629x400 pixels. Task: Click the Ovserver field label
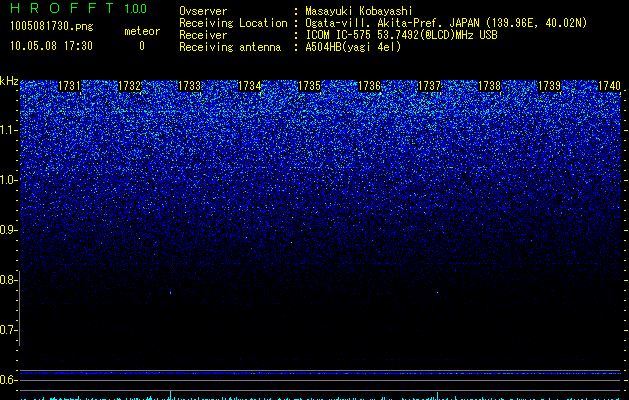pos(203,11)
